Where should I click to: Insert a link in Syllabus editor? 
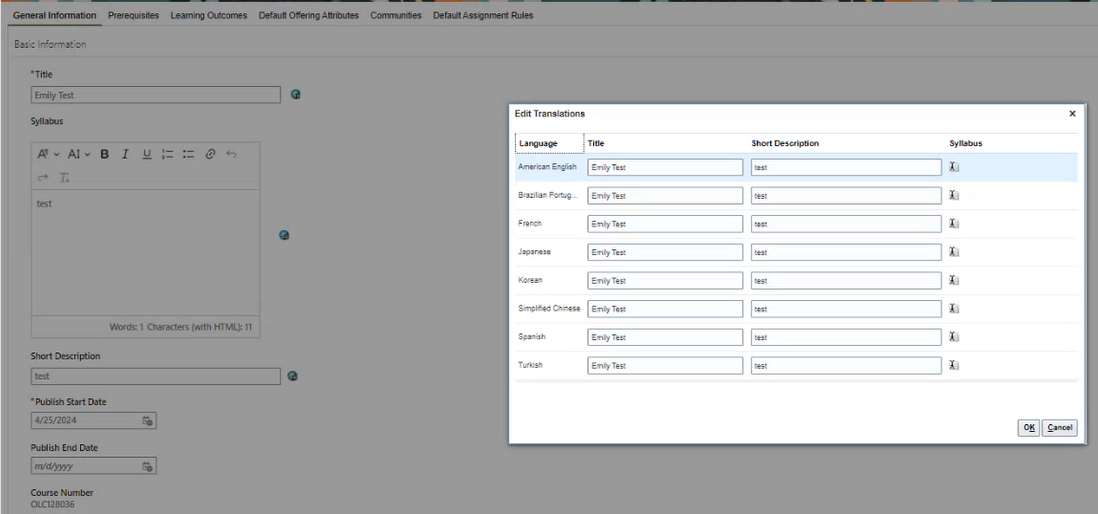(210, 154)
